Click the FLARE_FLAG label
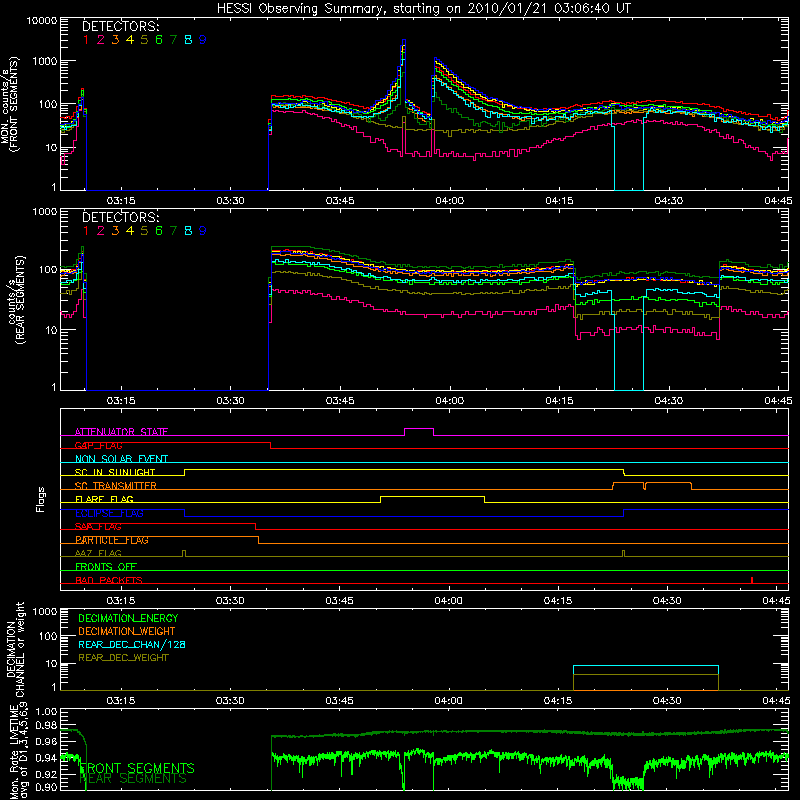This screenshot has width=800, height=800. (104, 499)
